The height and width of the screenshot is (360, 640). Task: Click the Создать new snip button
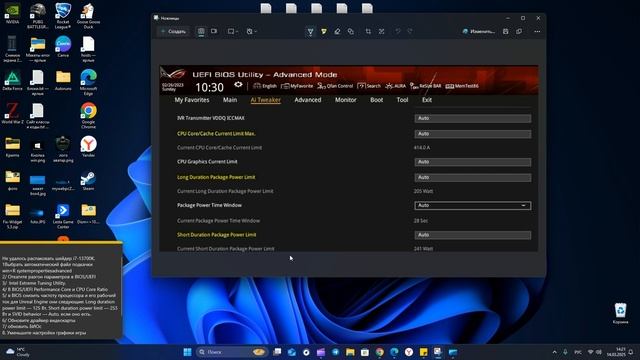[174, 31]
